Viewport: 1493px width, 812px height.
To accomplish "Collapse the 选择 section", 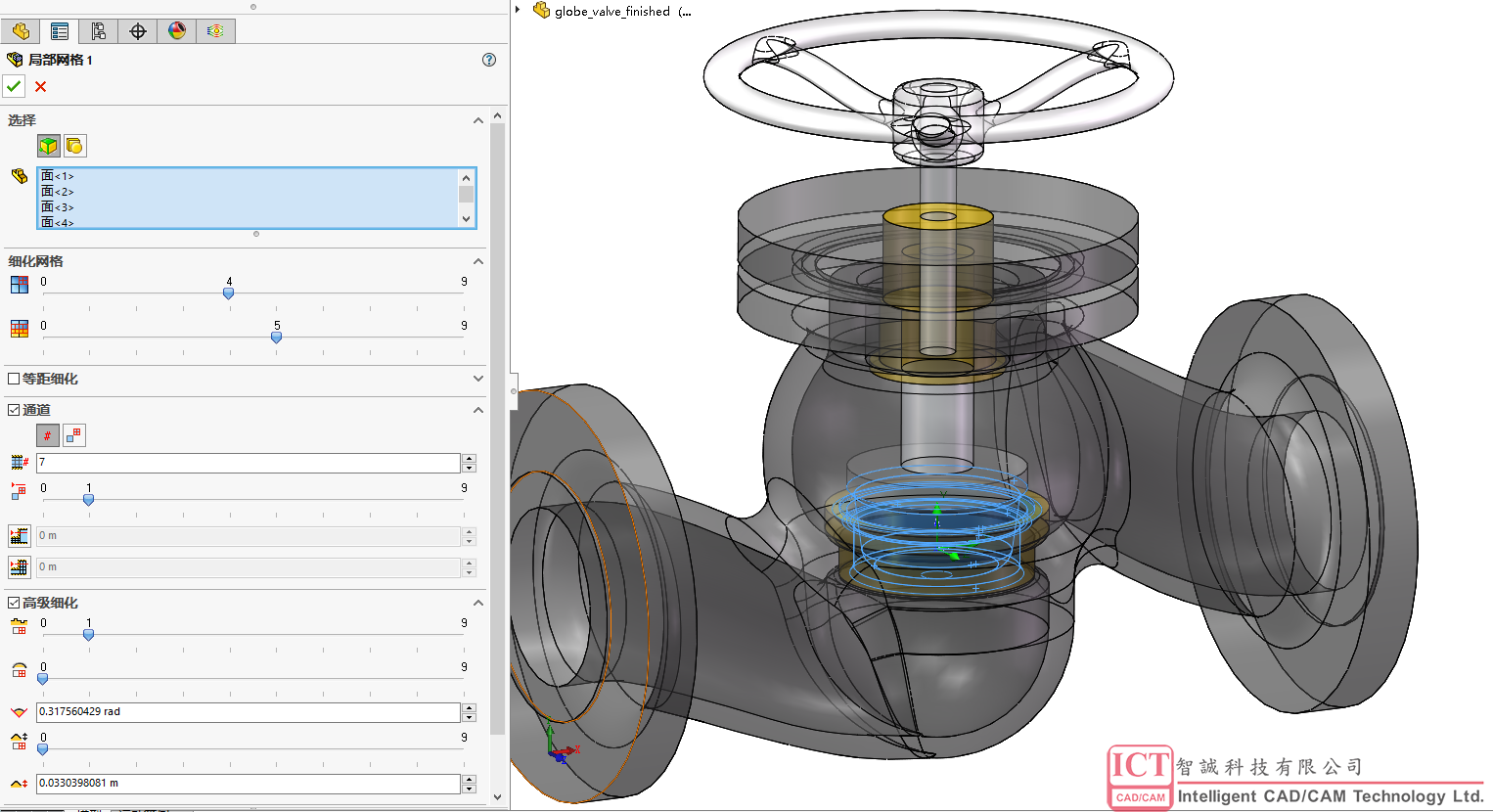I will [x=478, y=120].
